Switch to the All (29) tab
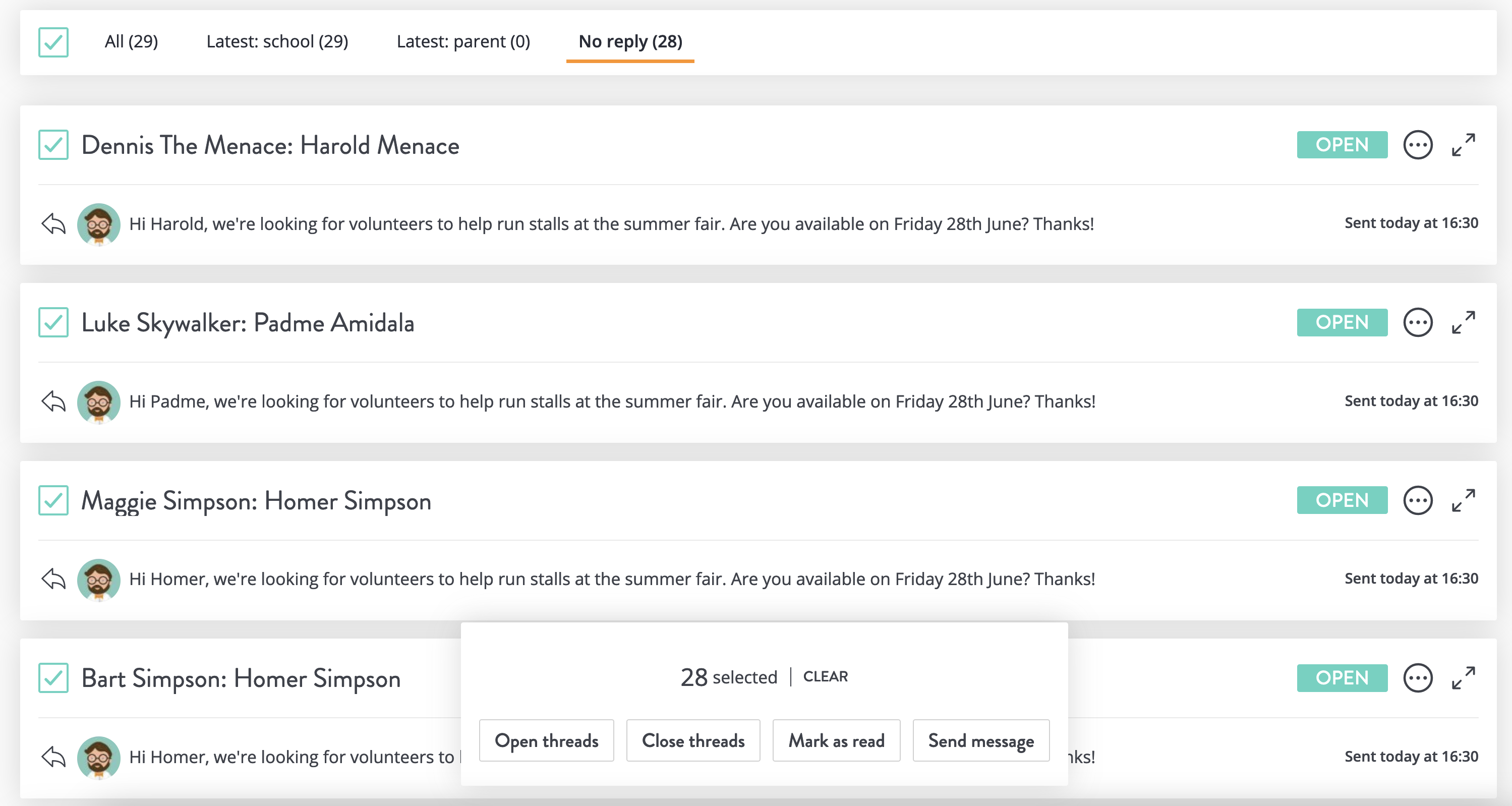Screen dimensions: 1512x806 click(132, 42)
